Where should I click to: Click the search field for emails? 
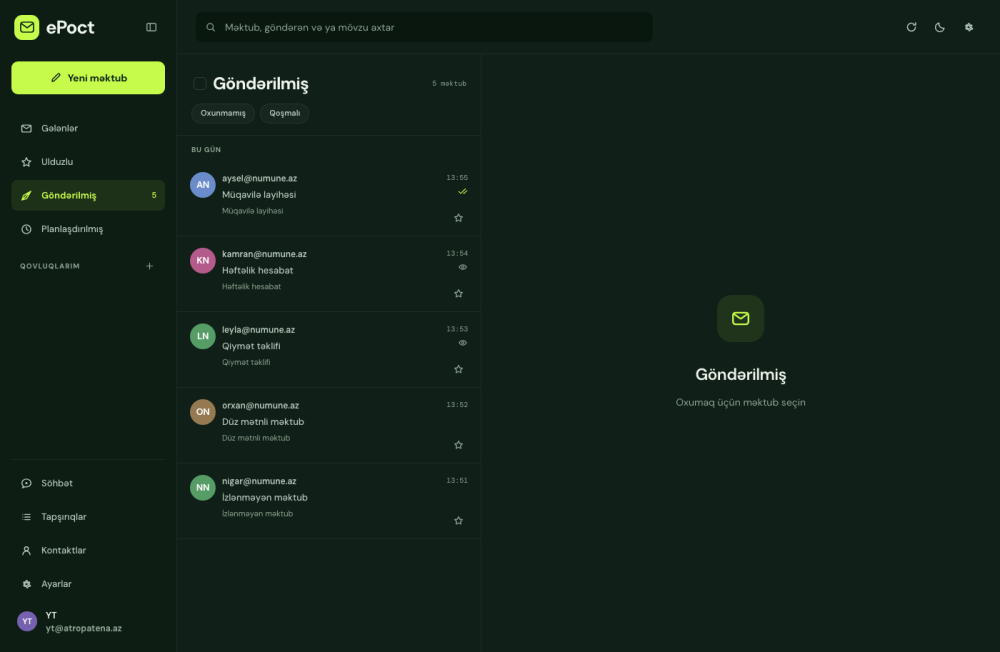point(424,27)
